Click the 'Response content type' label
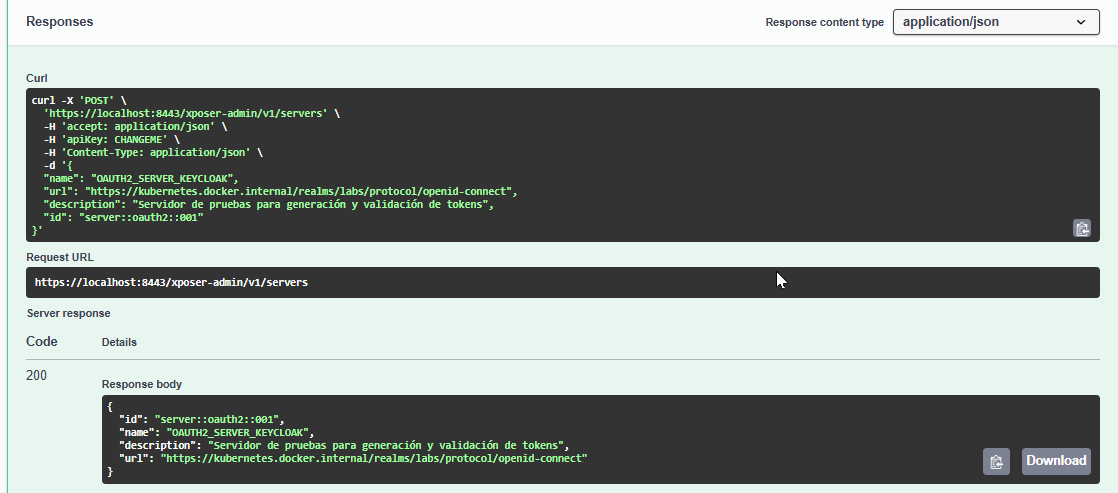1118x493 pixels. tap(825, 22)
